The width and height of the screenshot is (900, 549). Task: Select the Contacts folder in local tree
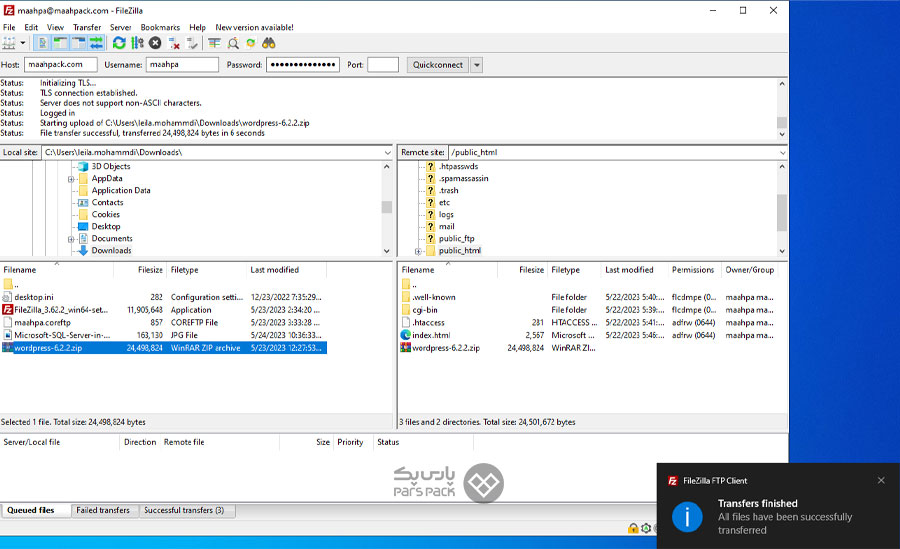click(x=107, y=203)
